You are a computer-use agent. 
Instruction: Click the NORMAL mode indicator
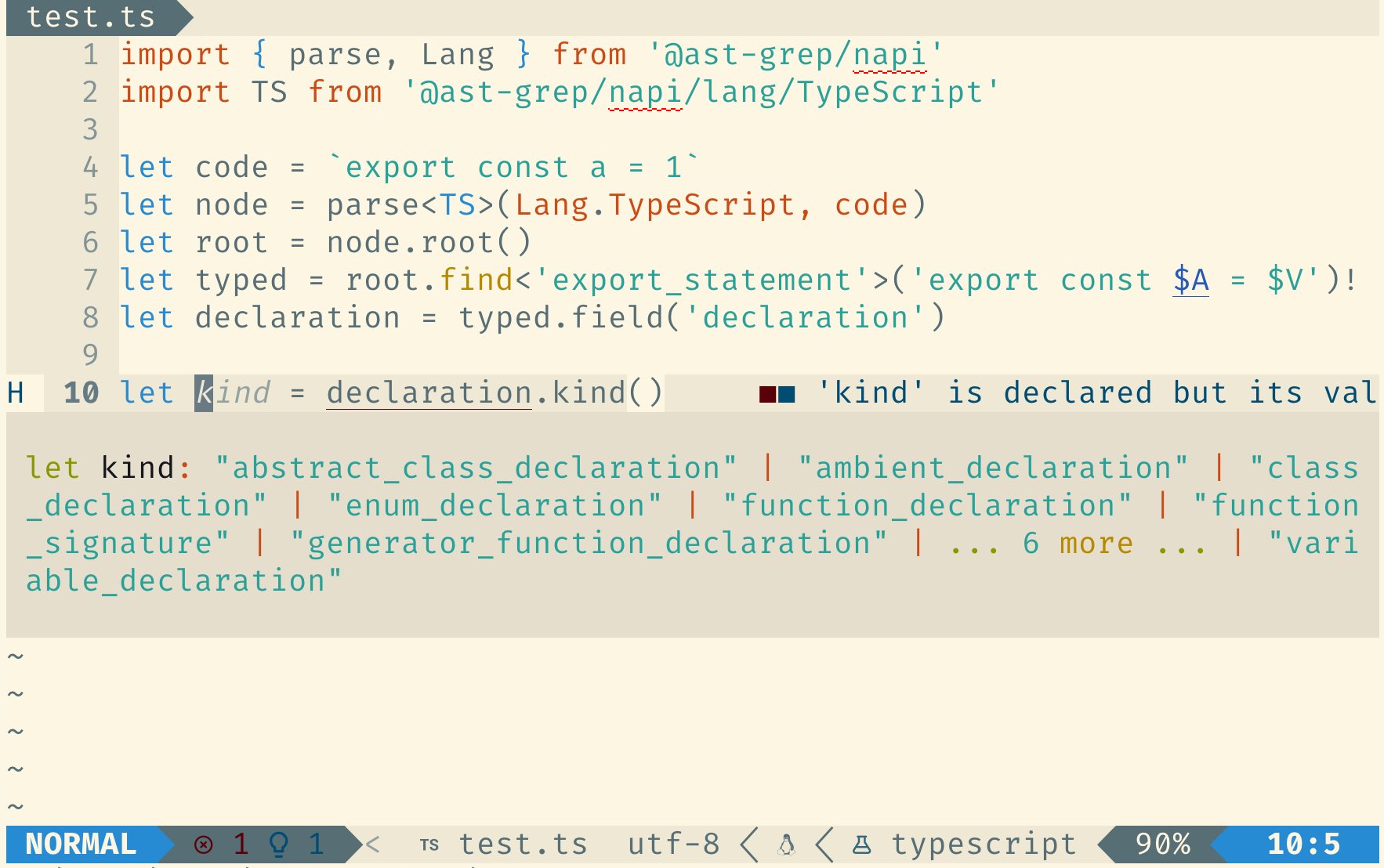coord(81,844)
